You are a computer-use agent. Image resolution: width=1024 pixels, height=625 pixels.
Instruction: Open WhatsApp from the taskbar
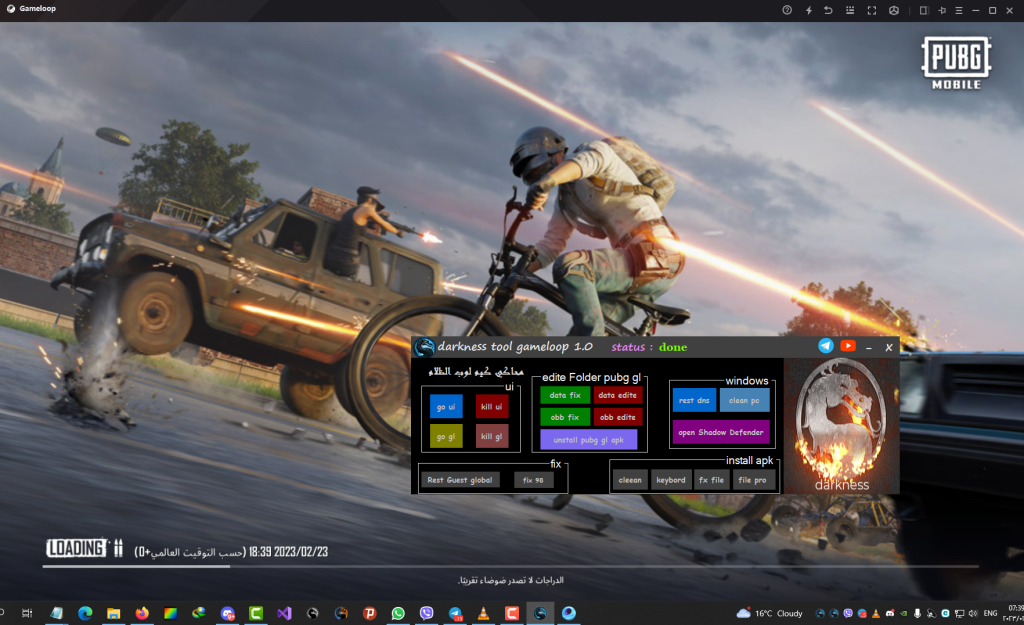[x=398, y=613]
